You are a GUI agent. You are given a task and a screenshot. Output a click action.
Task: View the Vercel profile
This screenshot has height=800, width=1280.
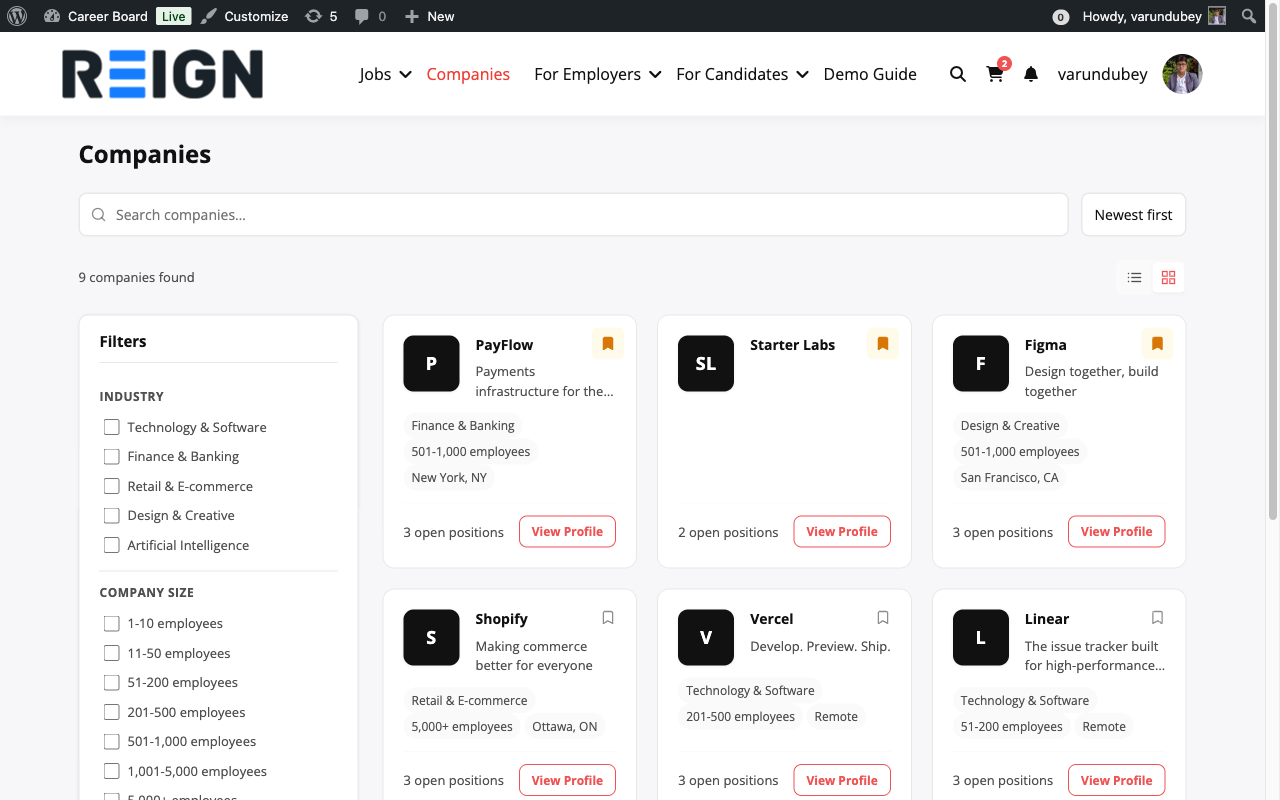[842, 781]
